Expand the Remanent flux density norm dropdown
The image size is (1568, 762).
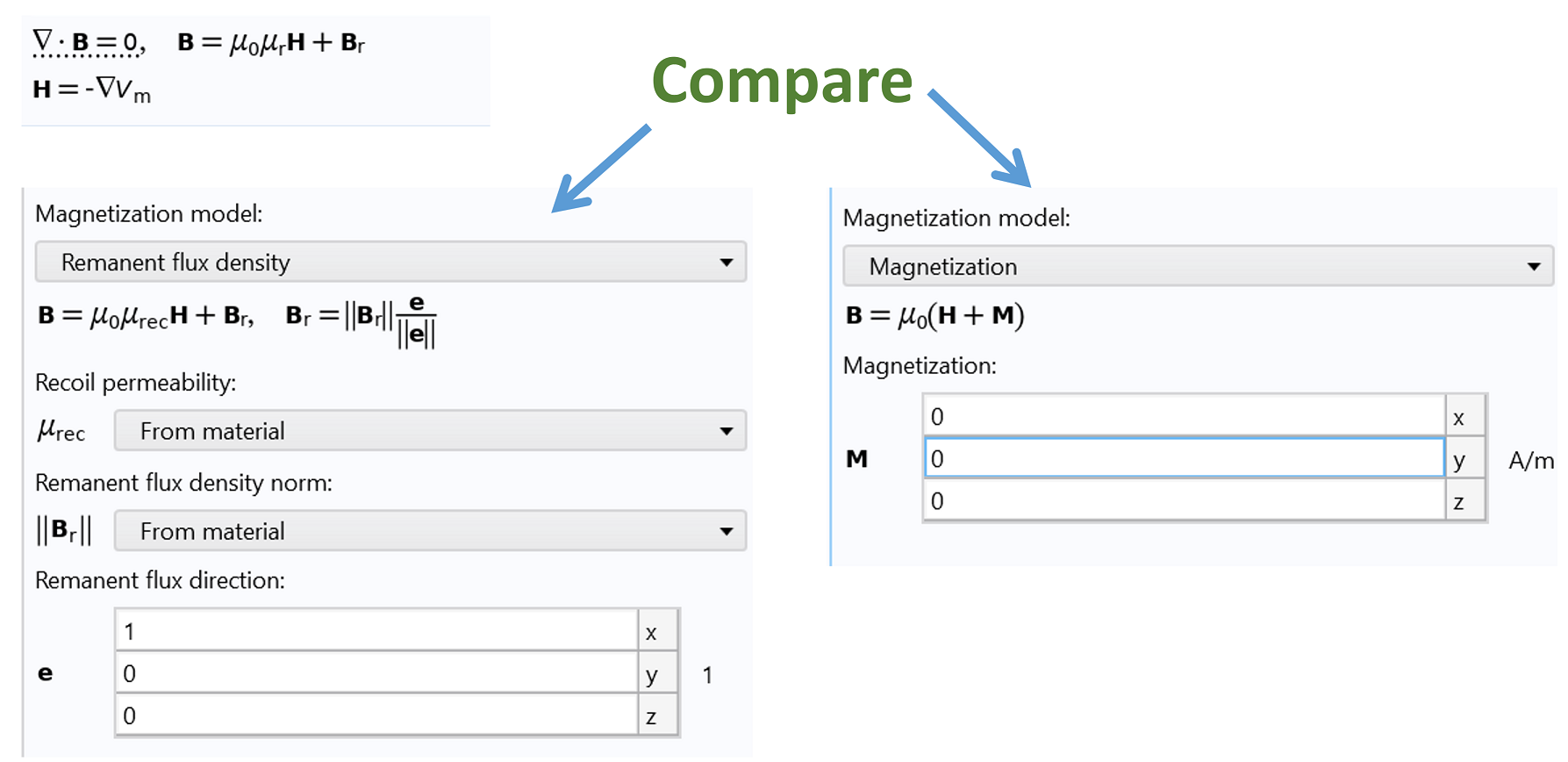coord(430,531)
